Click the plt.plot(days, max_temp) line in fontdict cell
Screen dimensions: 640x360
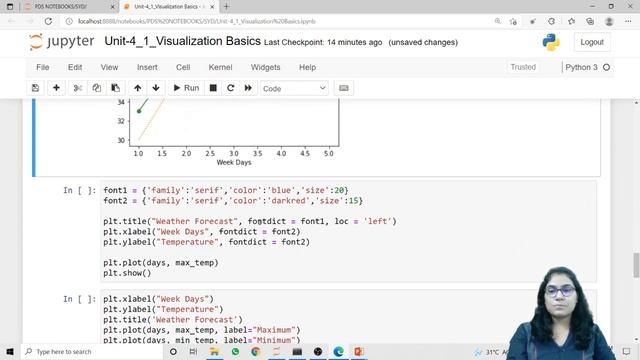[161, 263]
